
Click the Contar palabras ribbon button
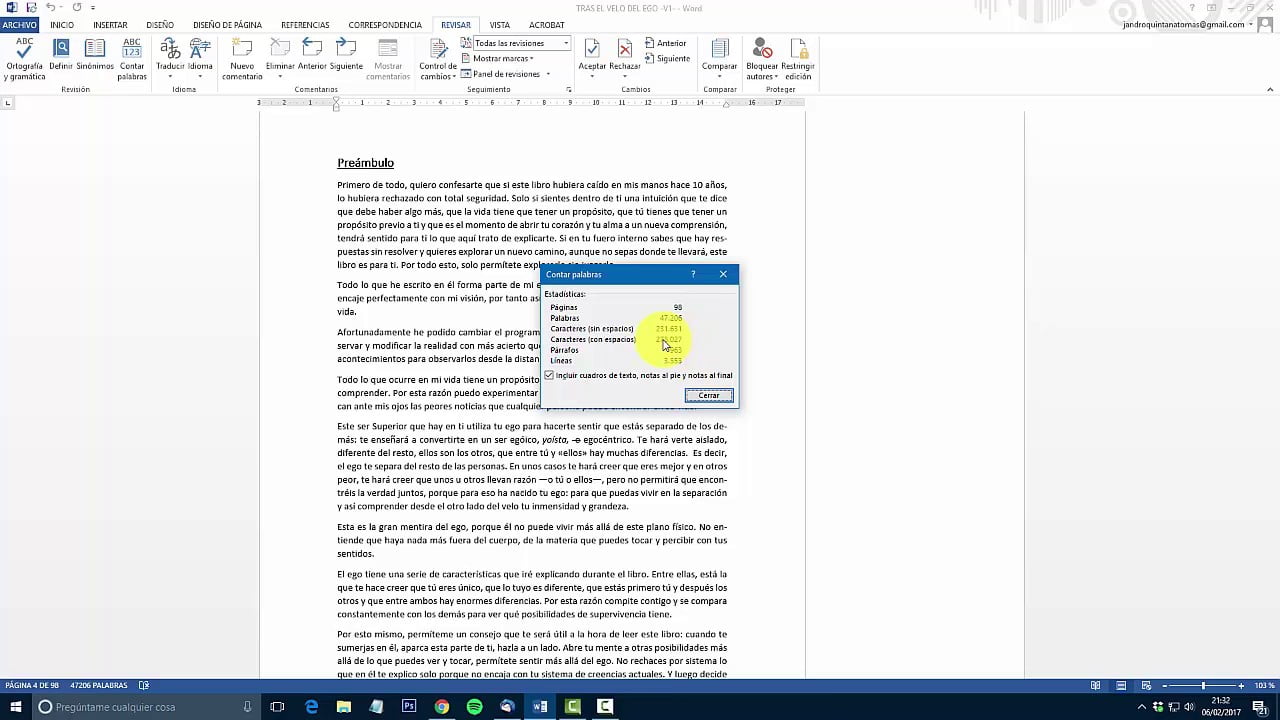(x=132, y=60)
